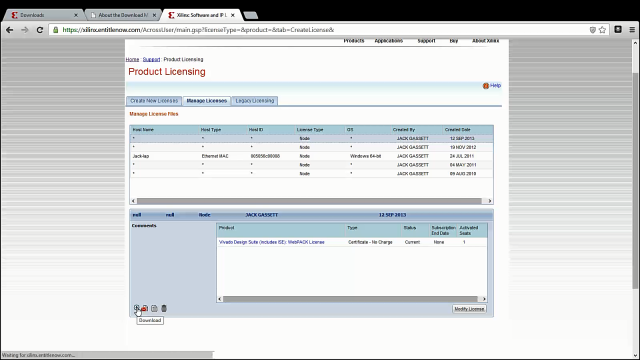Open the Vivado Design Suite WebPACK License link
Viewport: 640px width, 360px height.
(271, 242)
